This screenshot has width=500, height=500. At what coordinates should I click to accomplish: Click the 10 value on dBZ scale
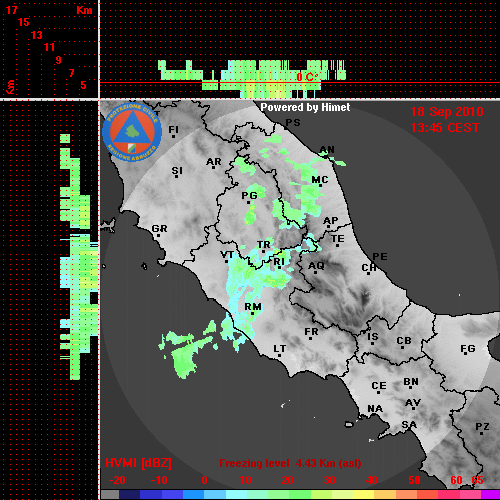pos(246,480)
